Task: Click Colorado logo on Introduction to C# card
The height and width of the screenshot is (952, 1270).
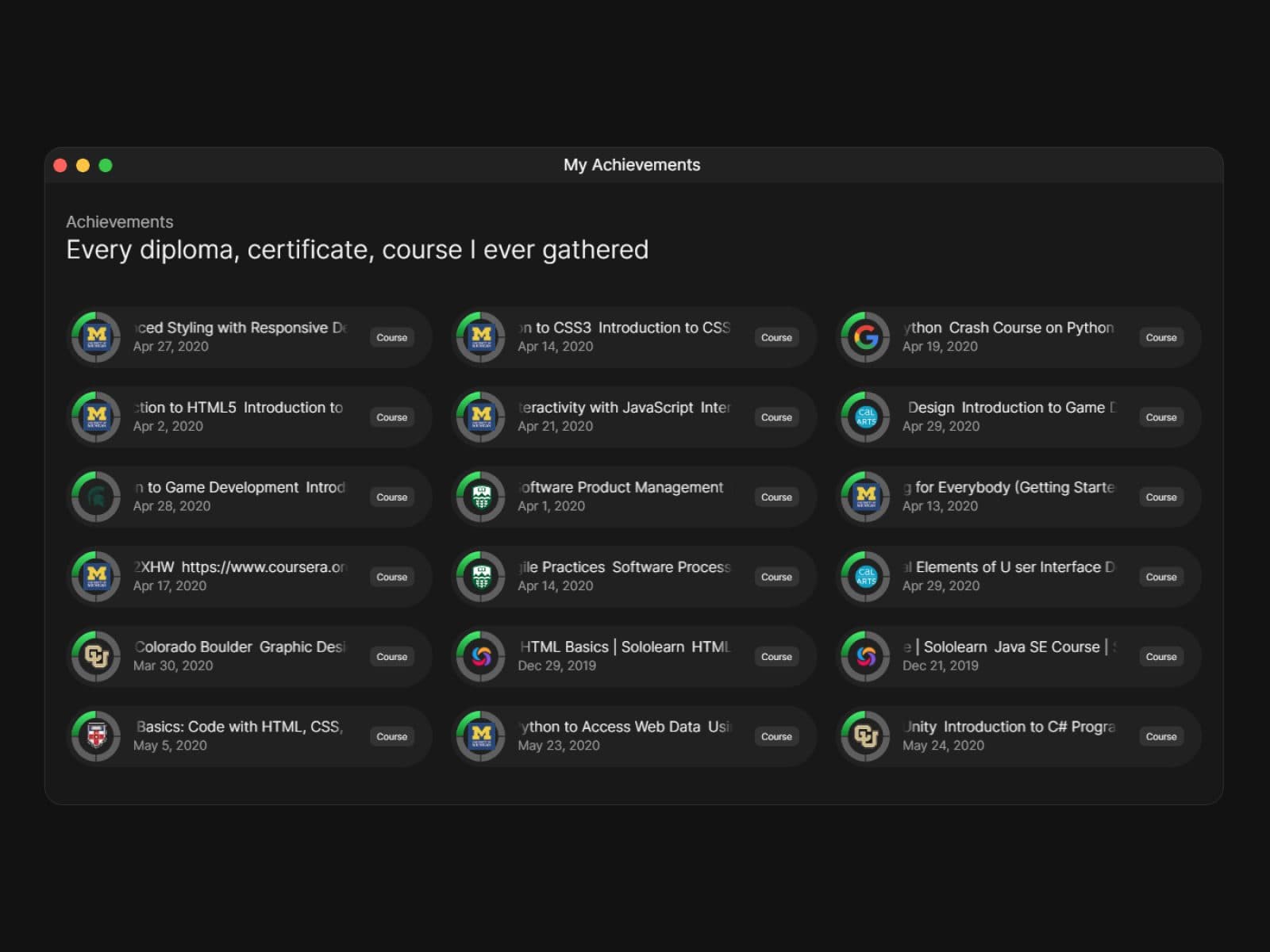Action: tap(865, 737)
